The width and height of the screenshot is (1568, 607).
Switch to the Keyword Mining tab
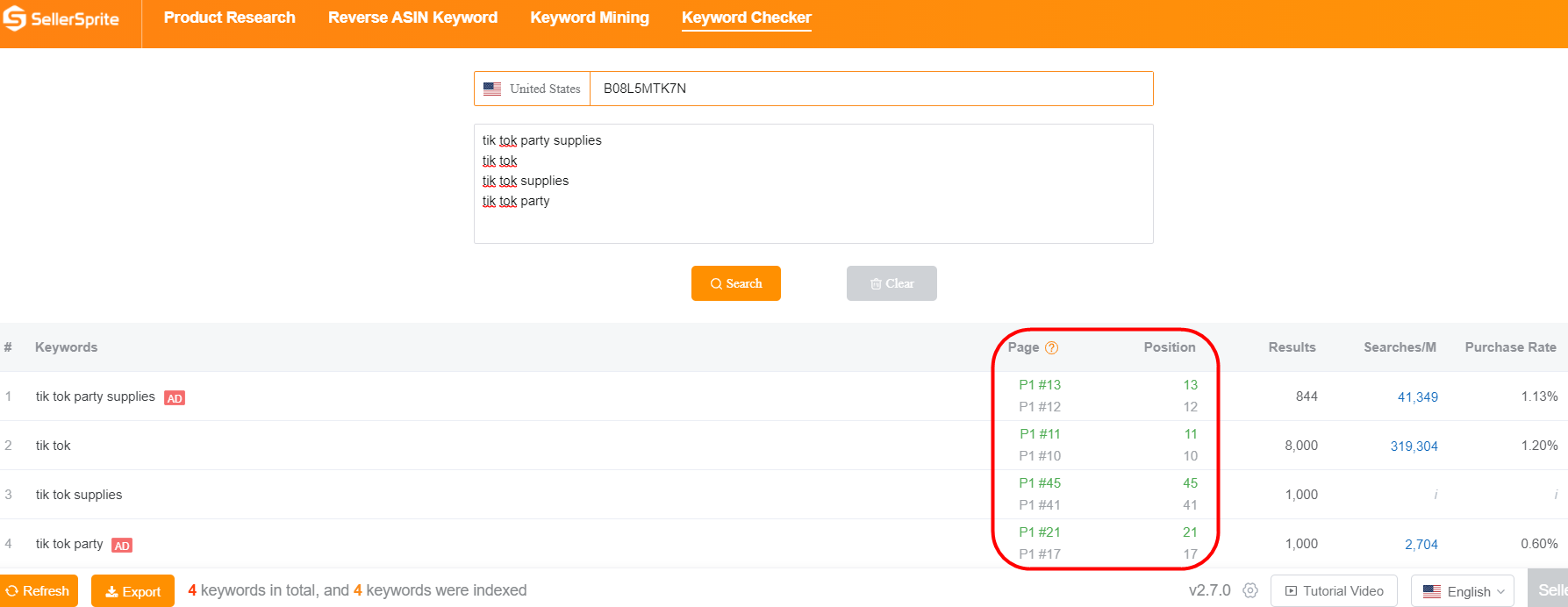tap(590, 18)
